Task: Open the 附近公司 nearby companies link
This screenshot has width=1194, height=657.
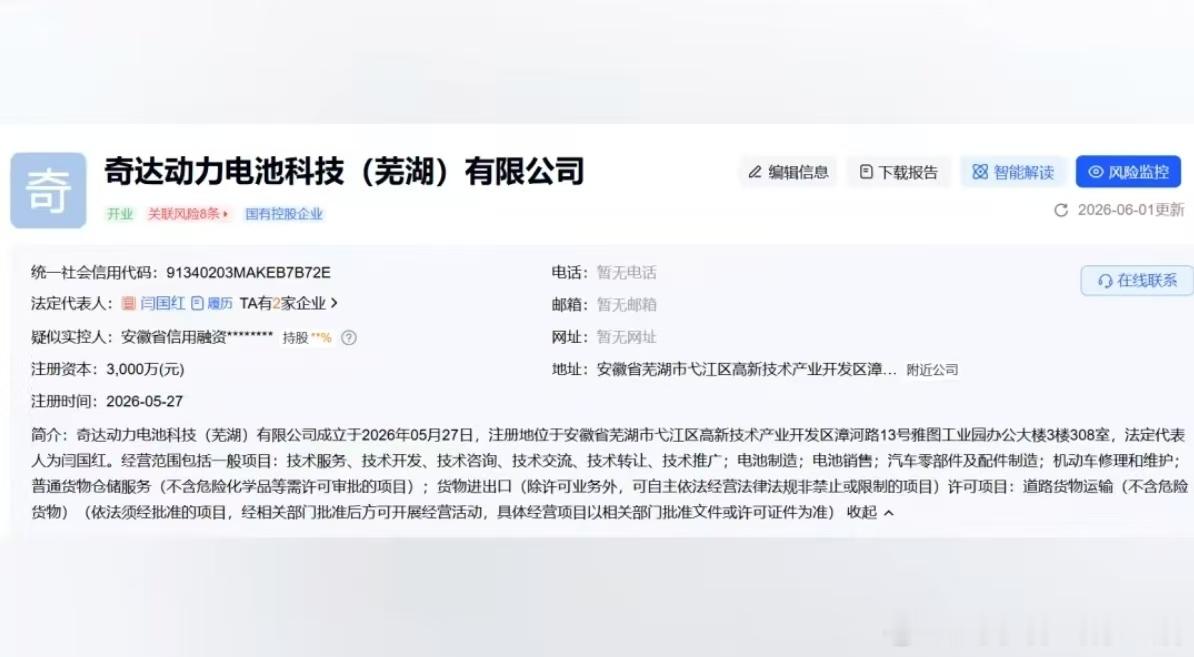Action: click(x=932, y=370)
